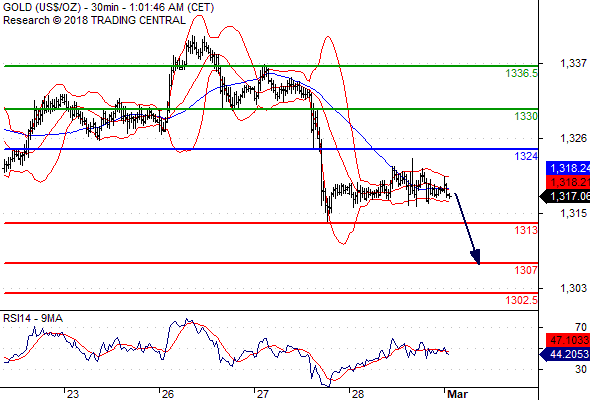
Task: Click the black 1,317.06 current price tag
Action: (565, 196)
